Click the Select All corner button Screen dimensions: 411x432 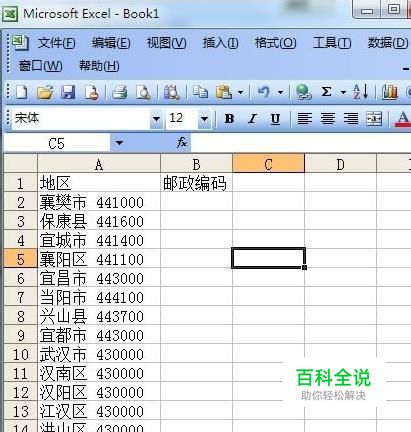(21, 163)
